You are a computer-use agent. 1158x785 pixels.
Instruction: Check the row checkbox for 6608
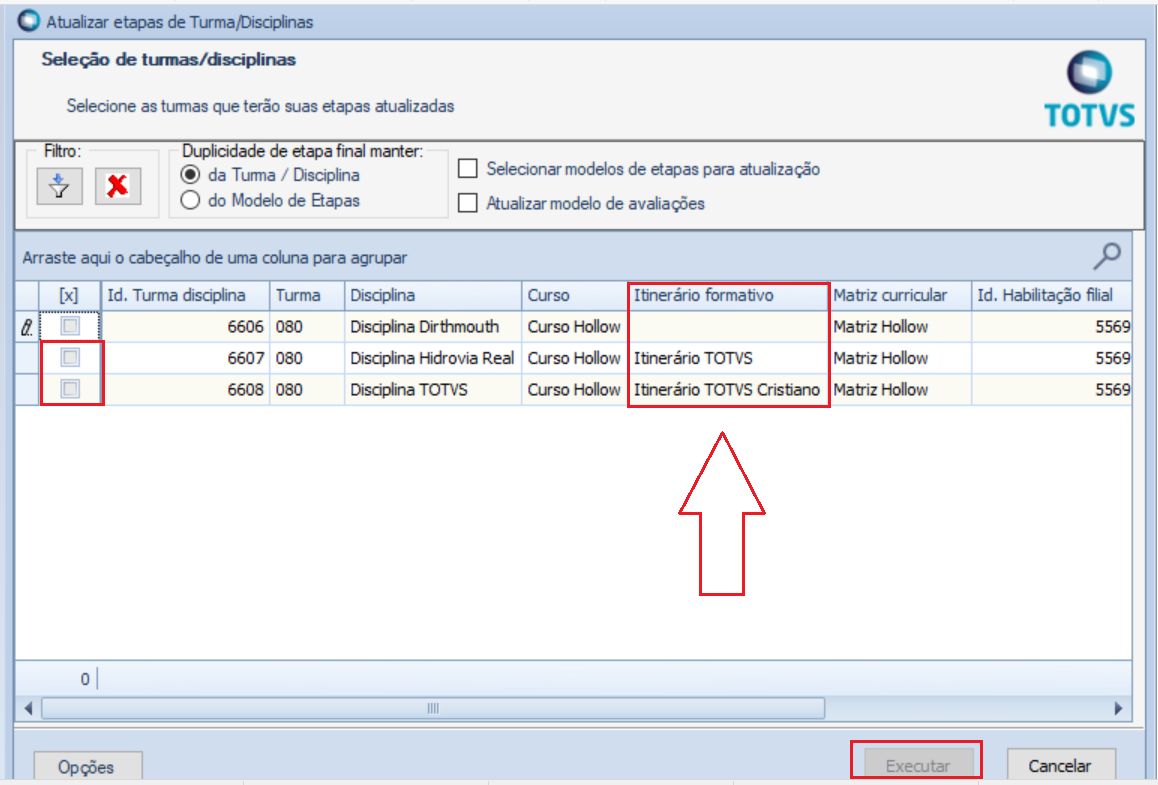[x=70, y=389]
